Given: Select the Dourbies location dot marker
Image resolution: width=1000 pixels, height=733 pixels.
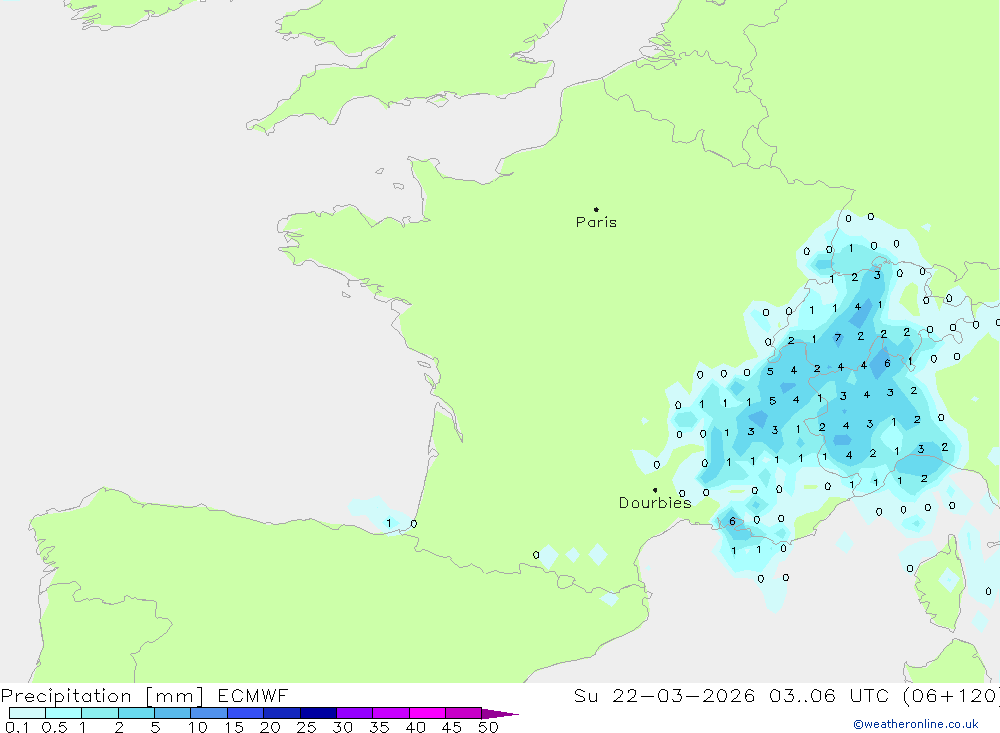Looking at the screenshot, I should [655, 490].
